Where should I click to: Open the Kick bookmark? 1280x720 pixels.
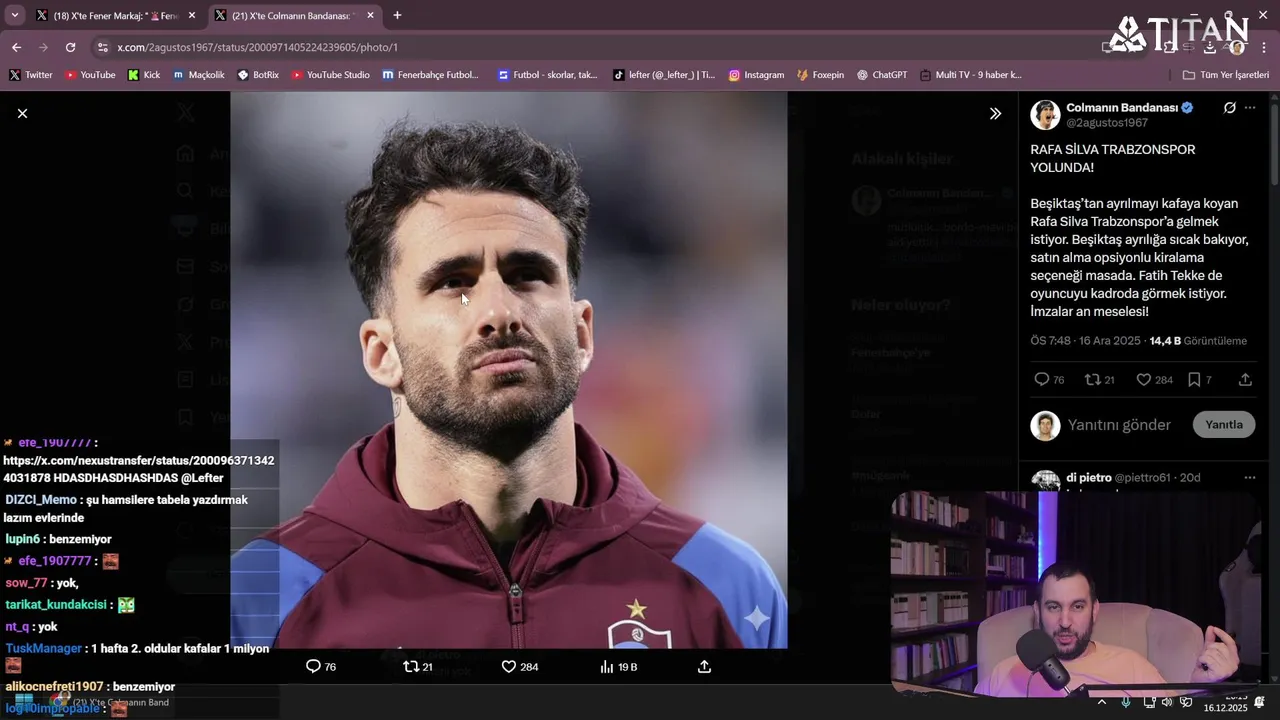coord(144,75)
